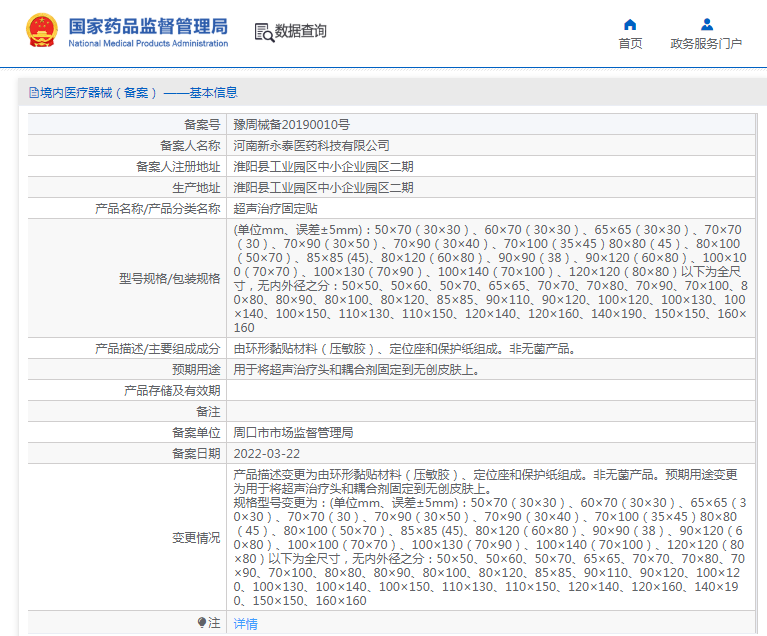The width and height of the screenshot is (767, 636).
Task: Click 数据查询 heading text
Action: 300,31
